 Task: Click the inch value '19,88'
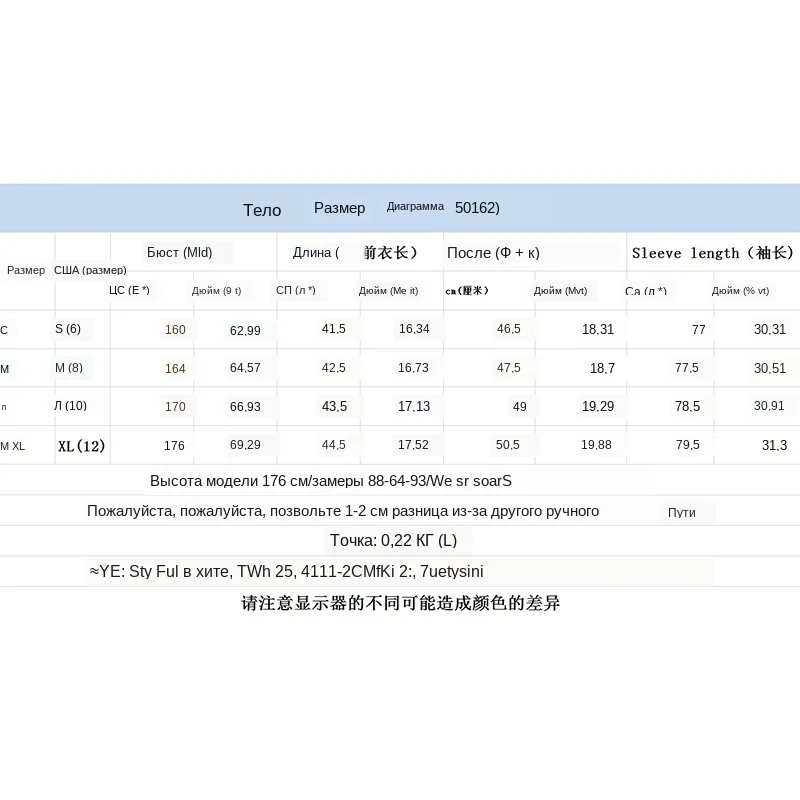click(596, 445)
